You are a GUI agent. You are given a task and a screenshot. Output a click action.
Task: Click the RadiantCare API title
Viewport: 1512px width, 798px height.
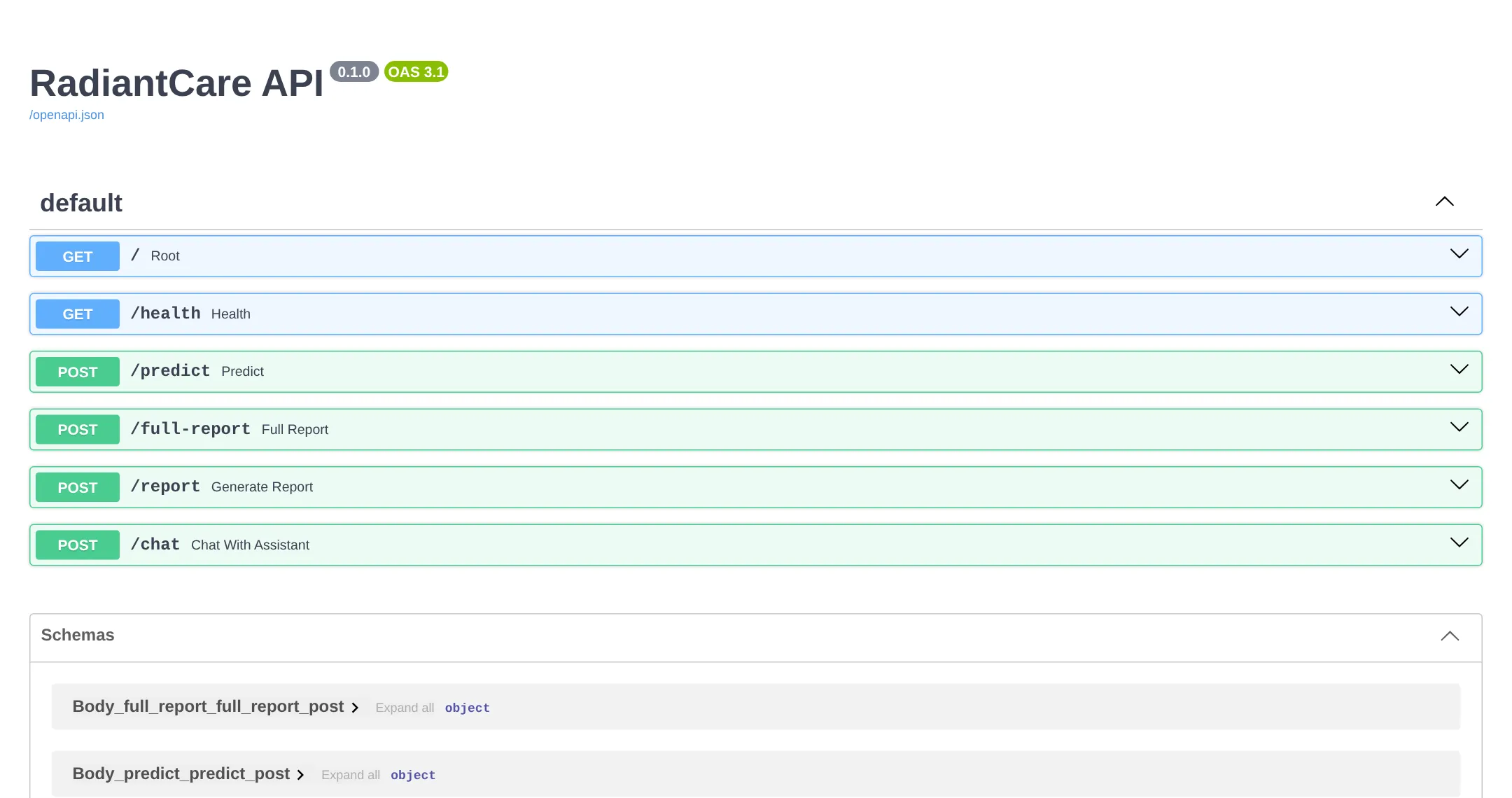[x=176, y=83]
